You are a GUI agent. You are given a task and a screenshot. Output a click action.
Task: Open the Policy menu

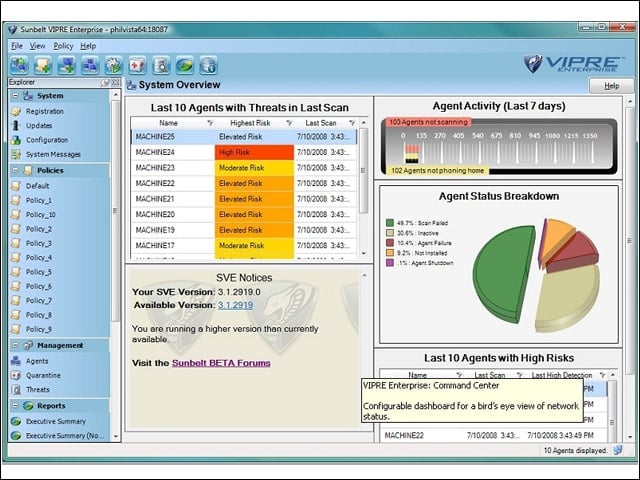[x=63, y=46]
